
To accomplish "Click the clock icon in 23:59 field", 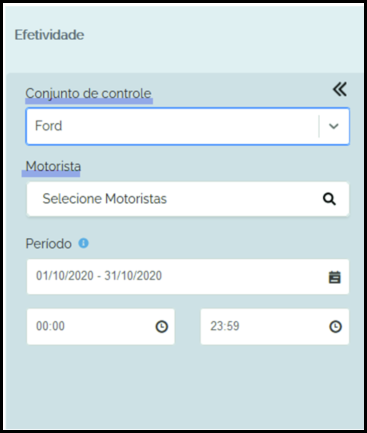I will (335, 326).
